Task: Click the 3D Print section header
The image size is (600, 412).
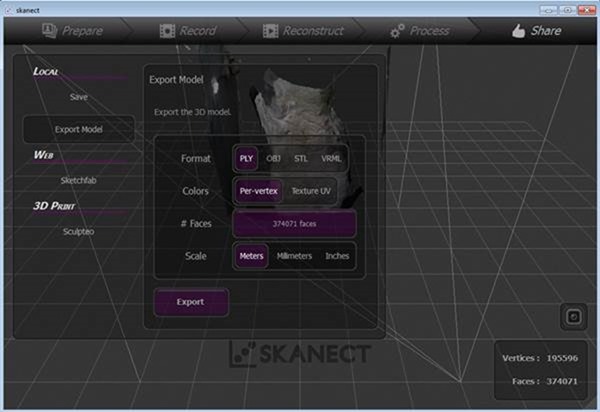Action: click(54, 206)
